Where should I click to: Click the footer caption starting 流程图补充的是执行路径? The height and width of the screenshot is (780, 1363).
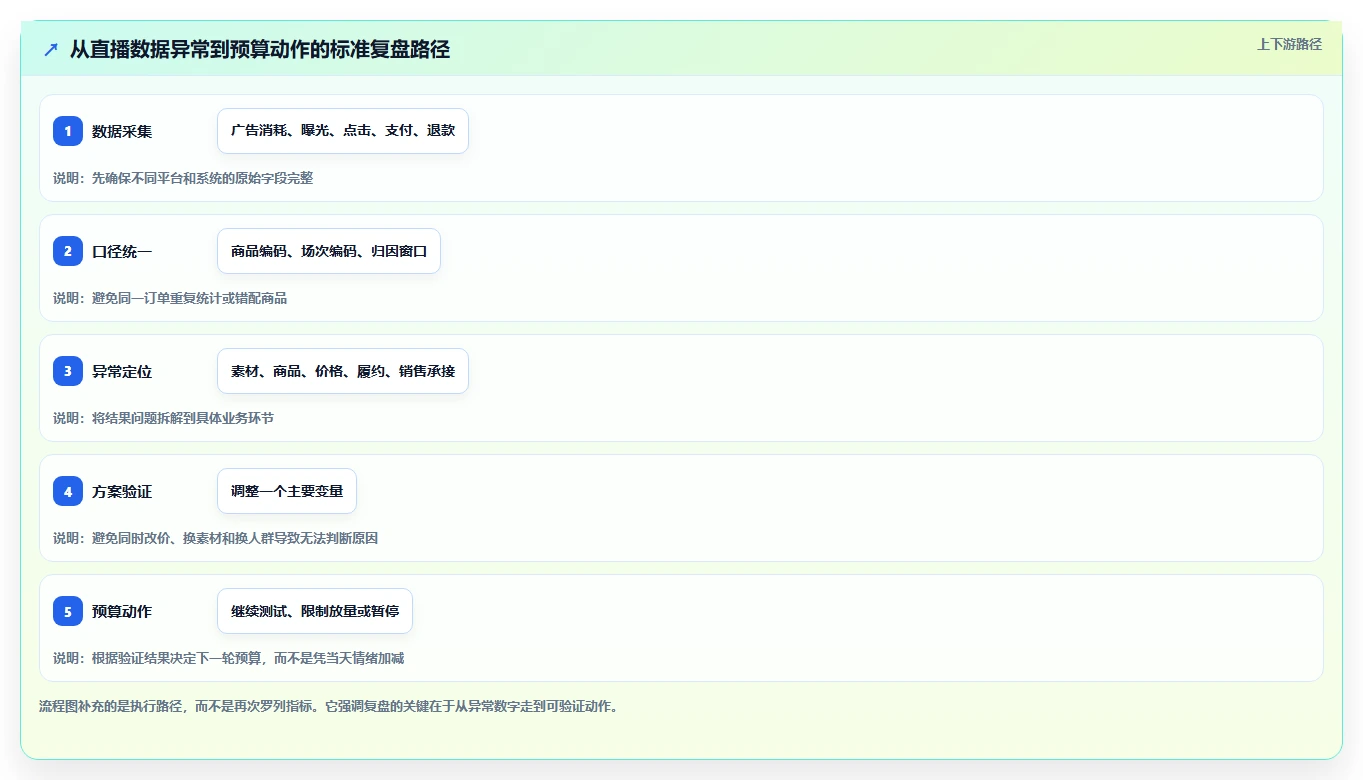329,707
